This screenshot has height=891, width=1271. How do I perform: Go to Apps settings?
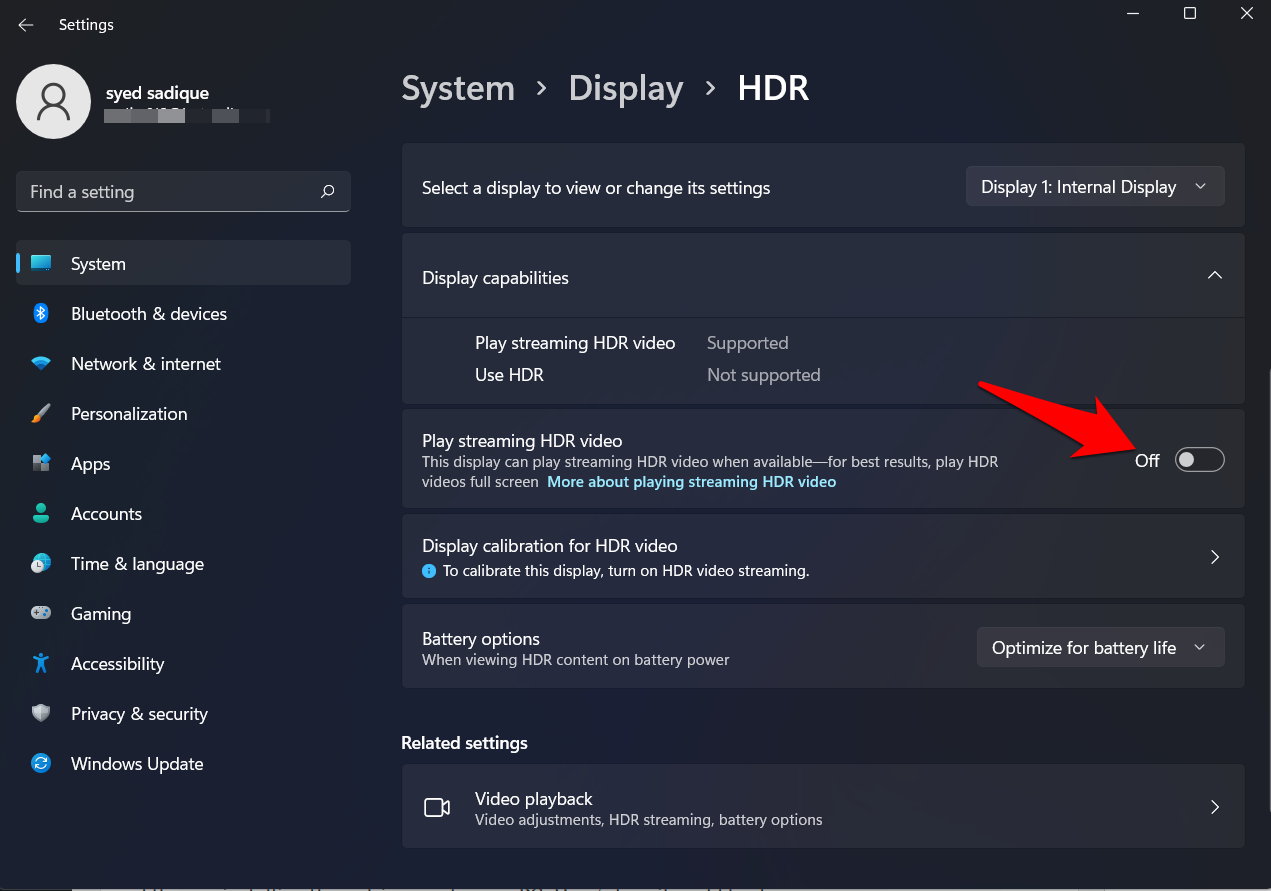click(x=90, y=463)
